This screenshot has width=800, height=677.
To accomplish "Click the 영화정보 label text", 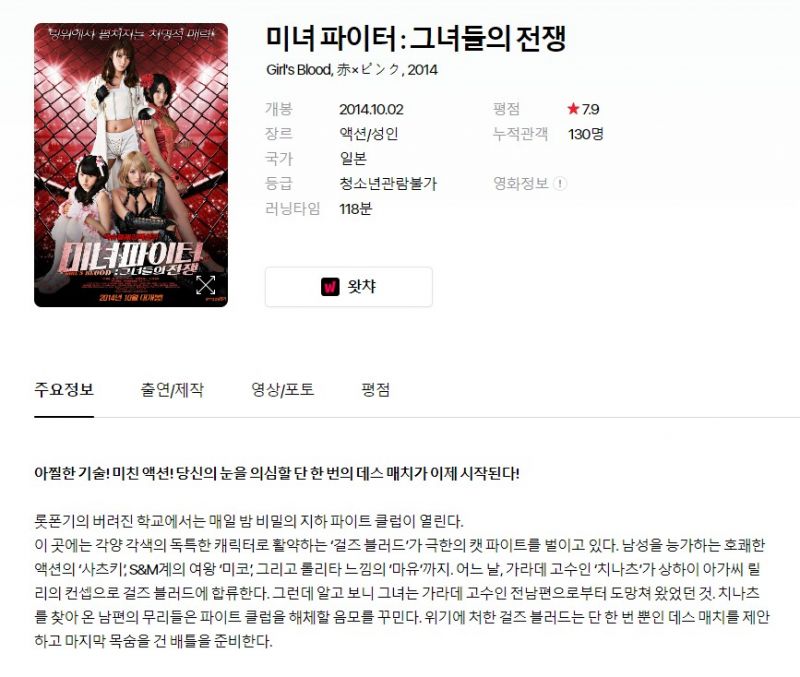I will click(520, 183).
